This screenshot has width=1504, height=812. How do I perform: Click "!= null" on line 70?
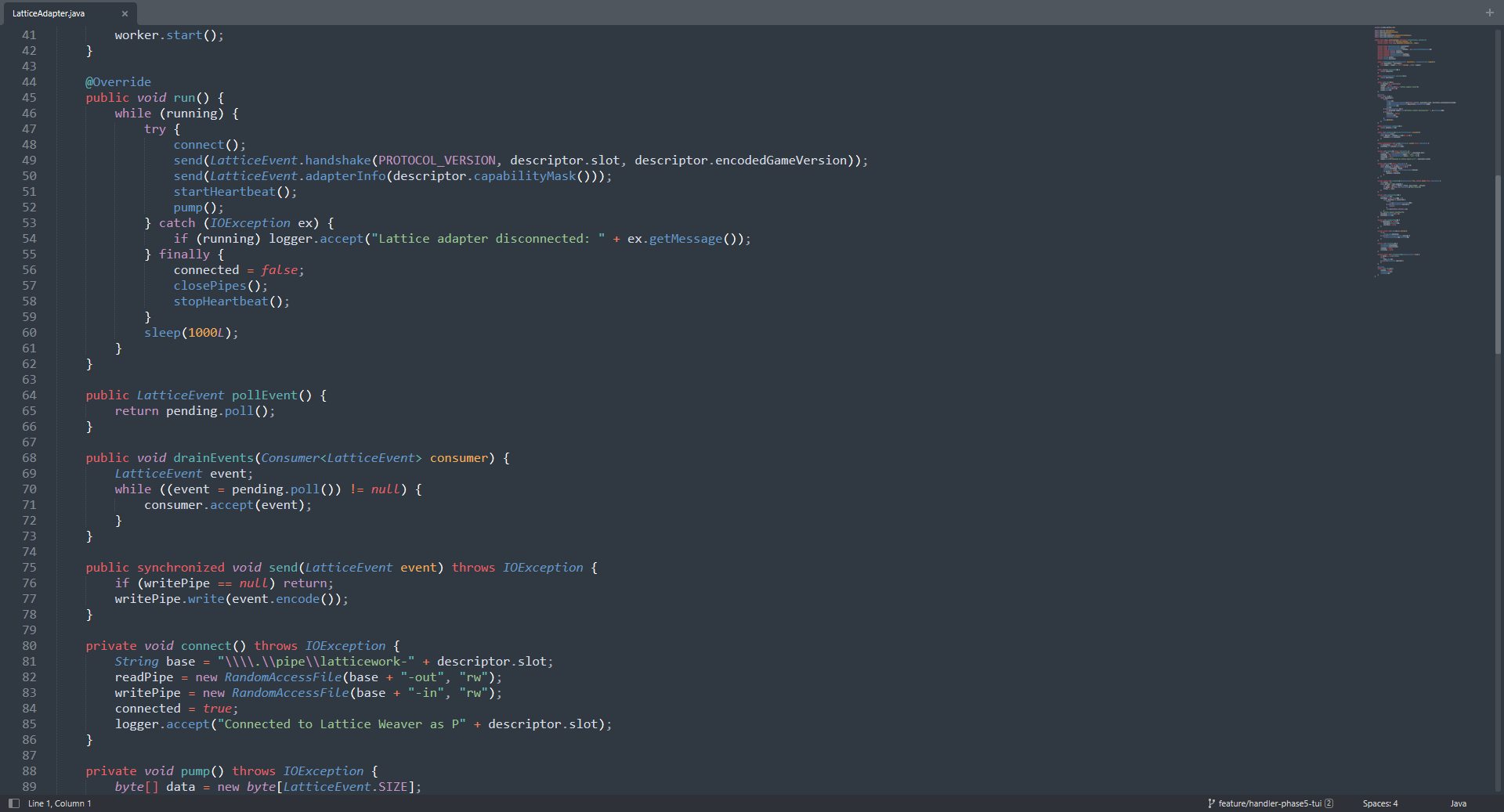coord(374,489)
